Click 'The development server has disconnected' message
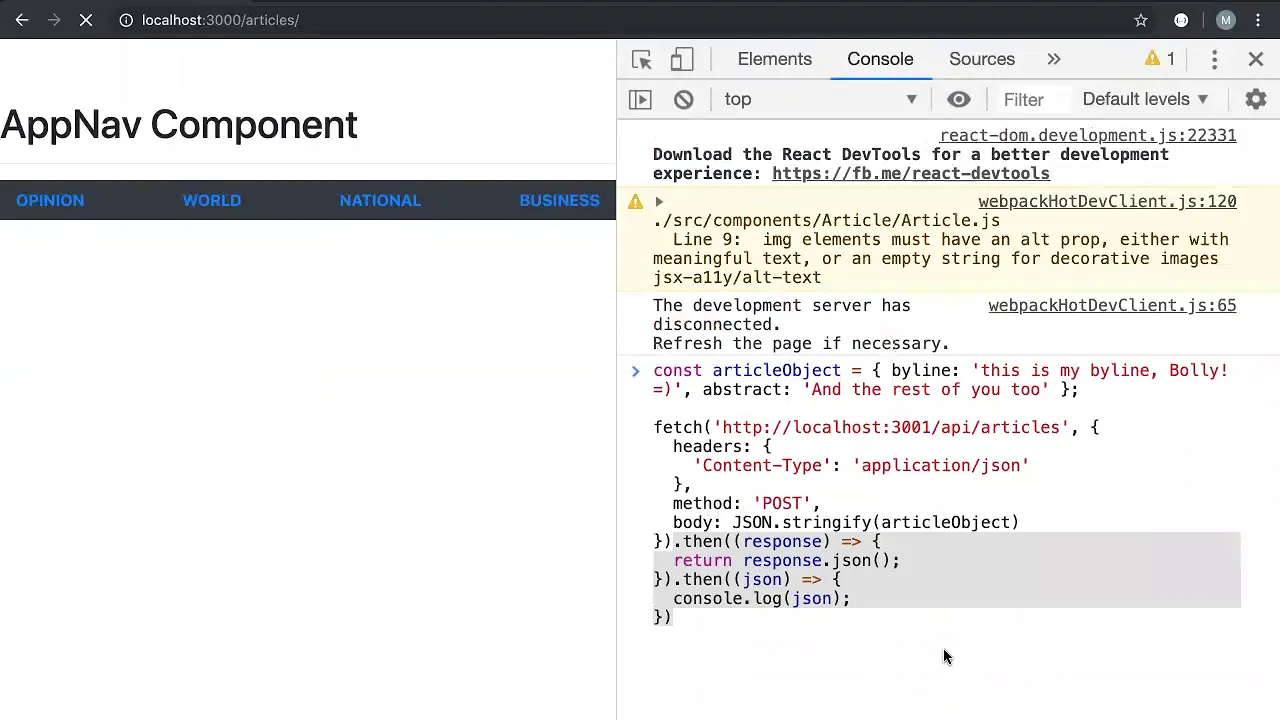Screen dimensions: 1280x720 (782, 315)
